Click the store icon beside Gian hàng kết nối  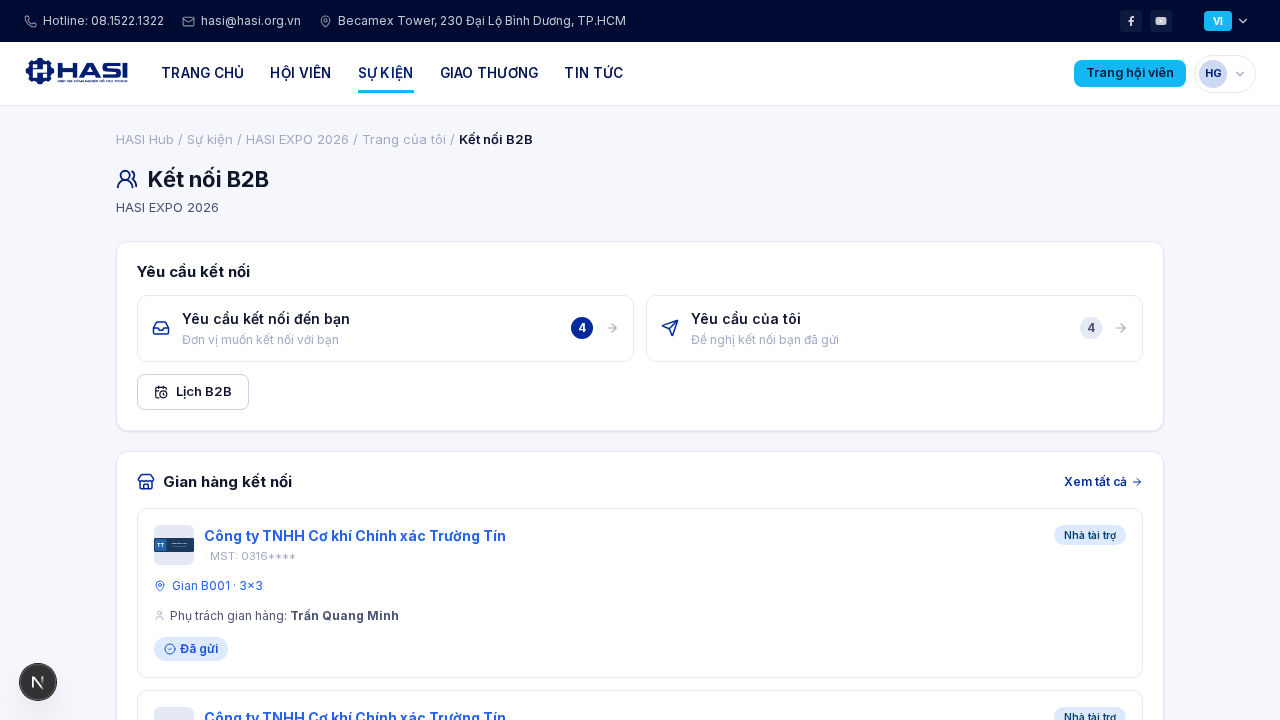tap(146, 482)
